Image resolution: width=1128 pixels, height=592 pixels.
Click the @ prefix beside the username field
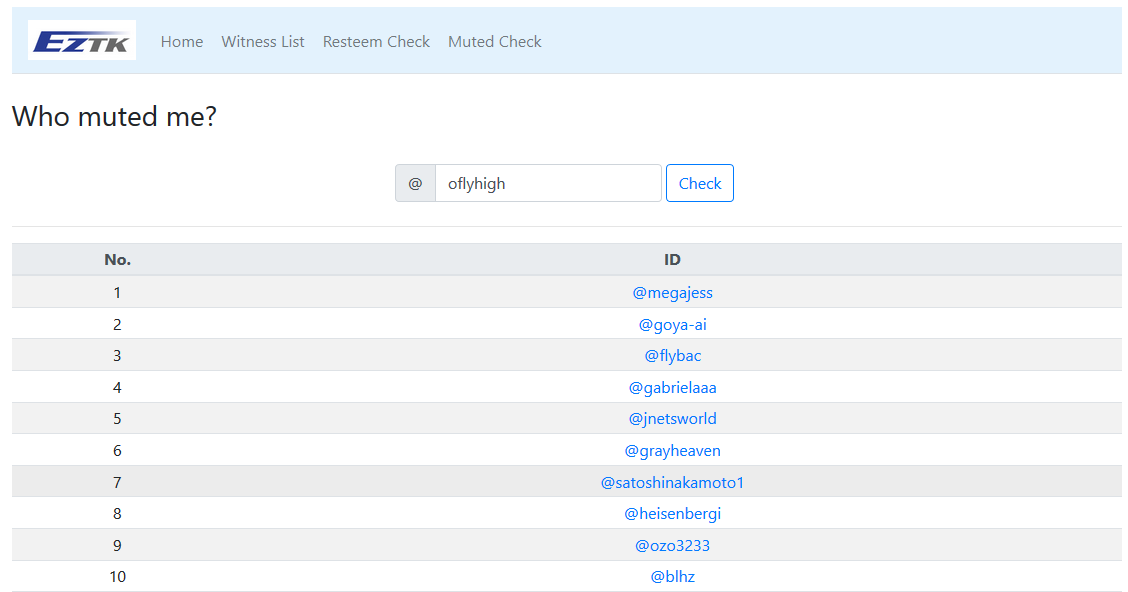415,183
